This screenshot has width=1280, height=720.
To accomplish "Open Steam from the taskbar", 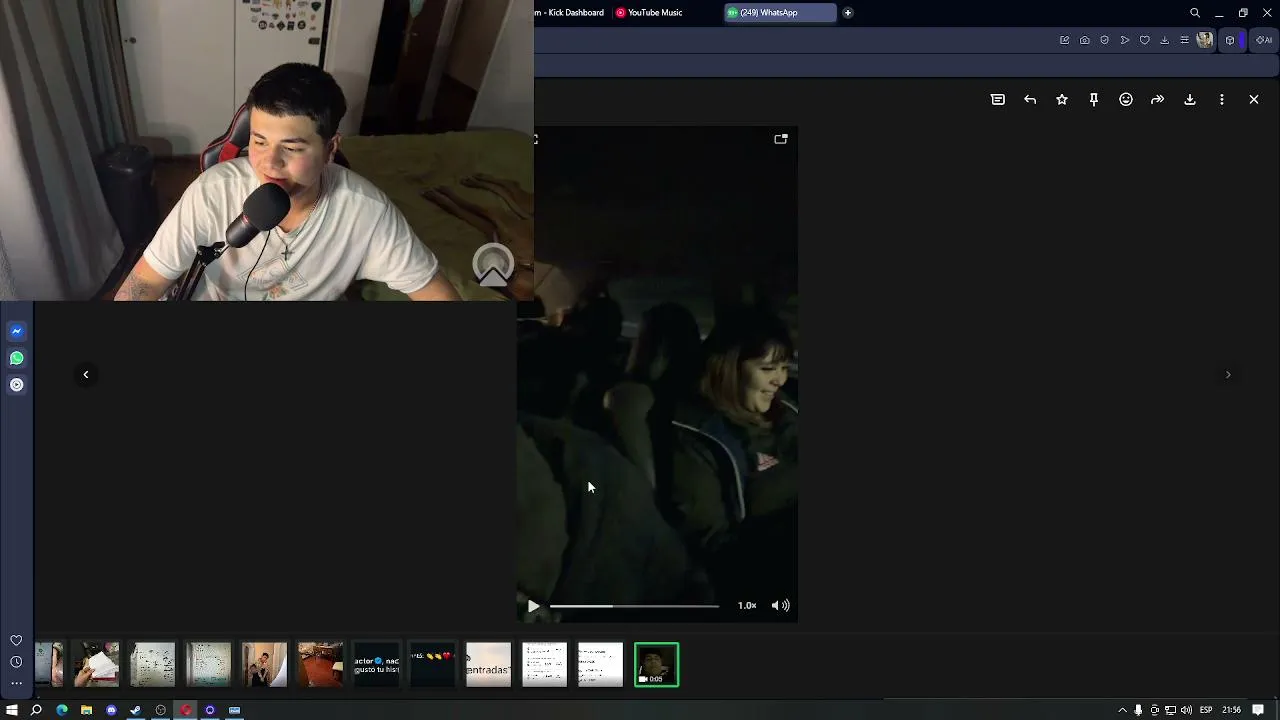I will [135, 710].
